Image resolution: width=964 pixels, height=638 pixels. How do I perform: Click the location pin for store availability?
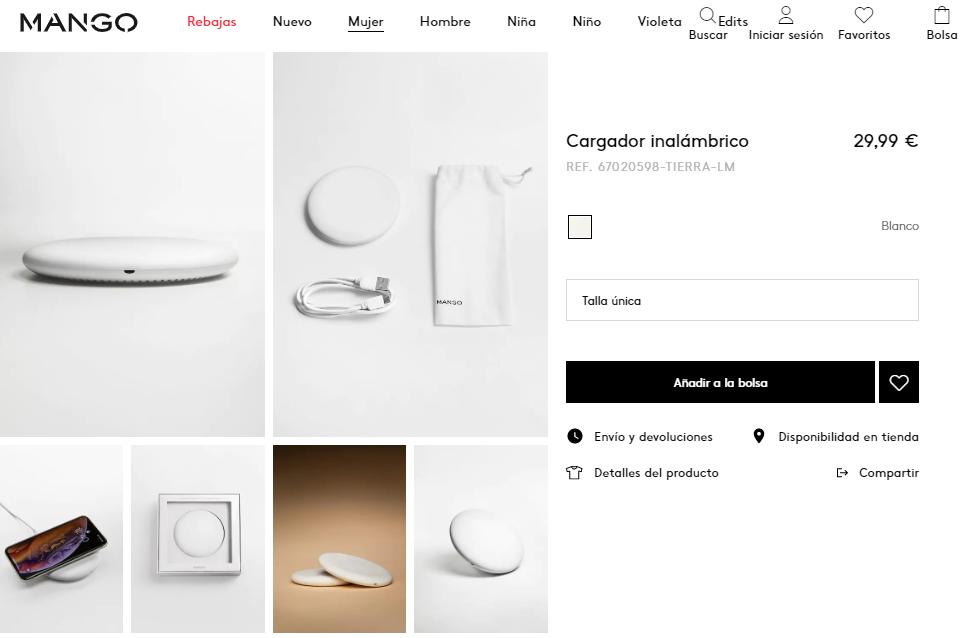click(x=759, y=437)
